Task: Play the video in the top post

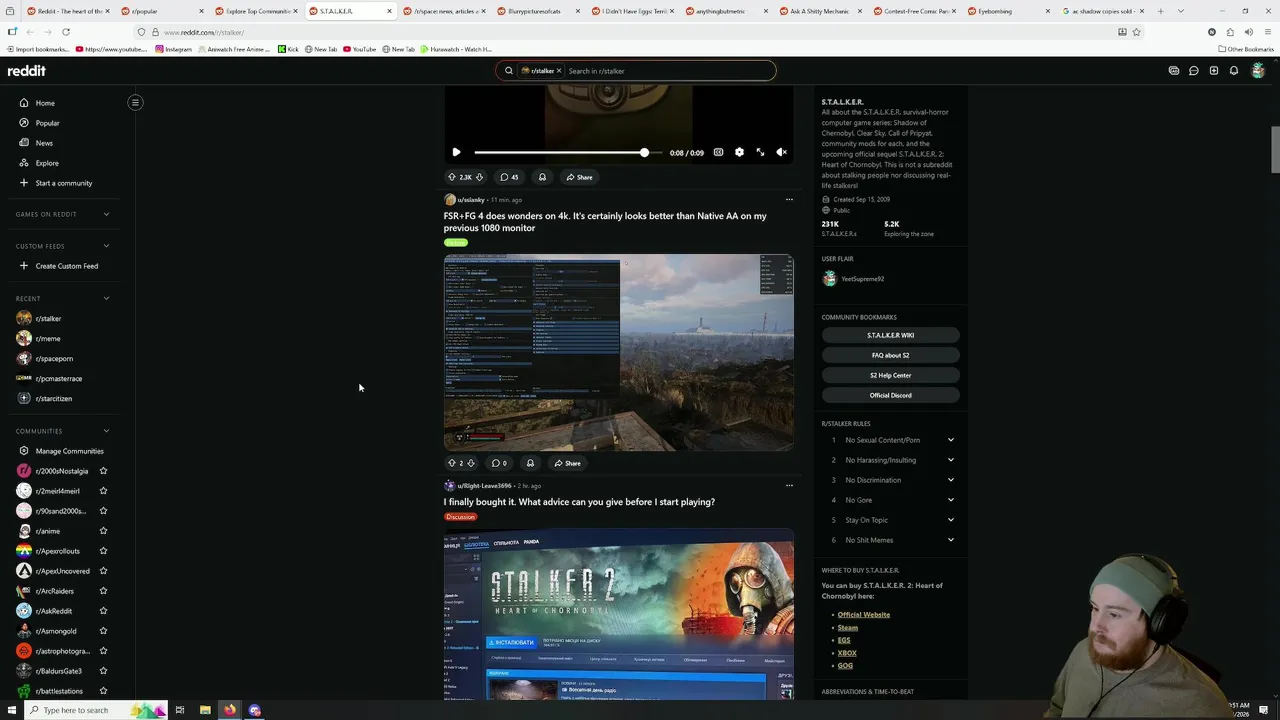Action: (x=456, y=152)
